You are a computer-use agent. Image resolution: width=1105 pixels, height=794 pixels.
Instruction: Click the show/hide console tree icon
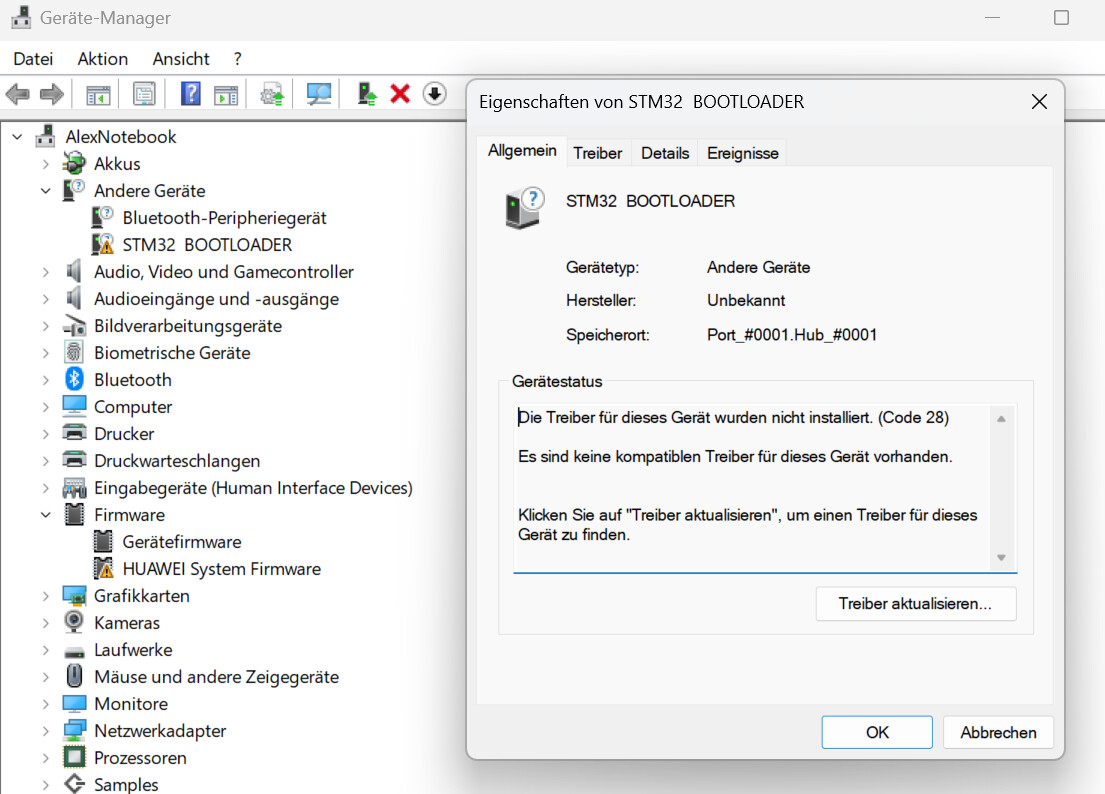98,93
